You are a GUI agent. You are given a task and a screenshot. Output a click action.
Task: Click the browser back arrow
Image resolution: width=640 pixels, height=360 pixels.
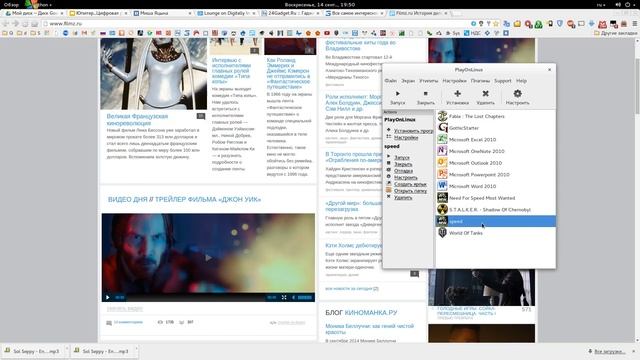(x=6, y=24)
